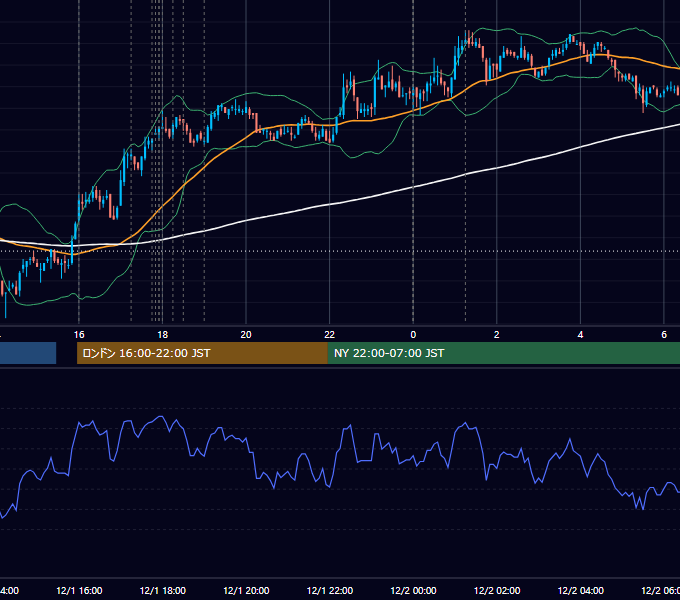Screen dimensions: 680x600
Task: Click the '18' hour label under price chart
Action: tap(162, 335)
